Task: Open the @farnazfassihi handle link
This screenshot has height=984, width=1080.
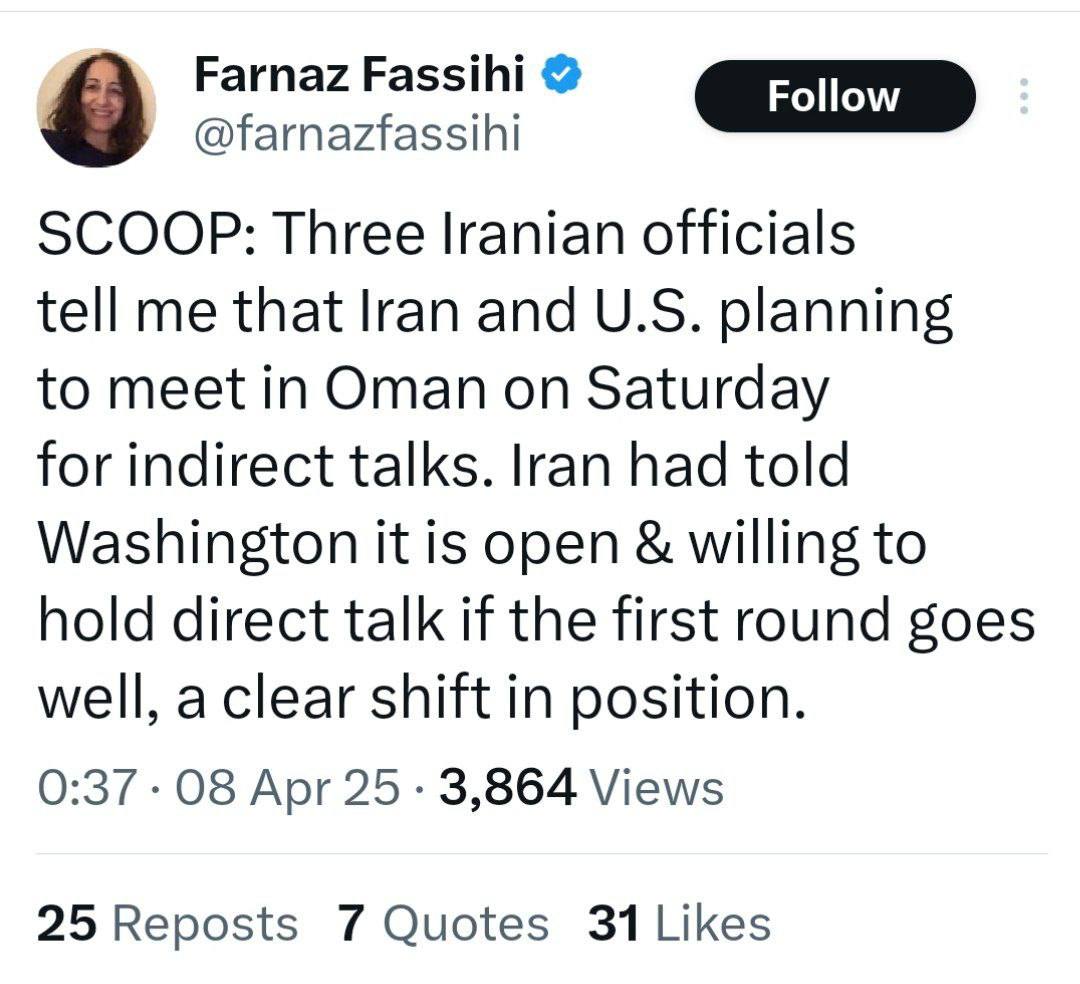Action: click(x=356, y=133)
